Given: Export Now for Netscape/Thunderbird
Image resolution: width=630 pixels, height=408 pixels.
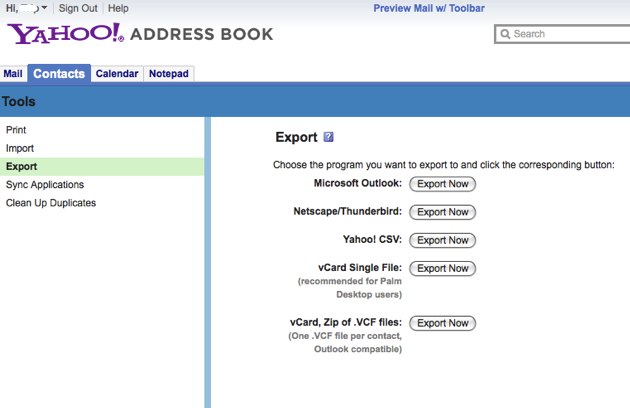Looking at the screenshot, I should coord(442,212).
